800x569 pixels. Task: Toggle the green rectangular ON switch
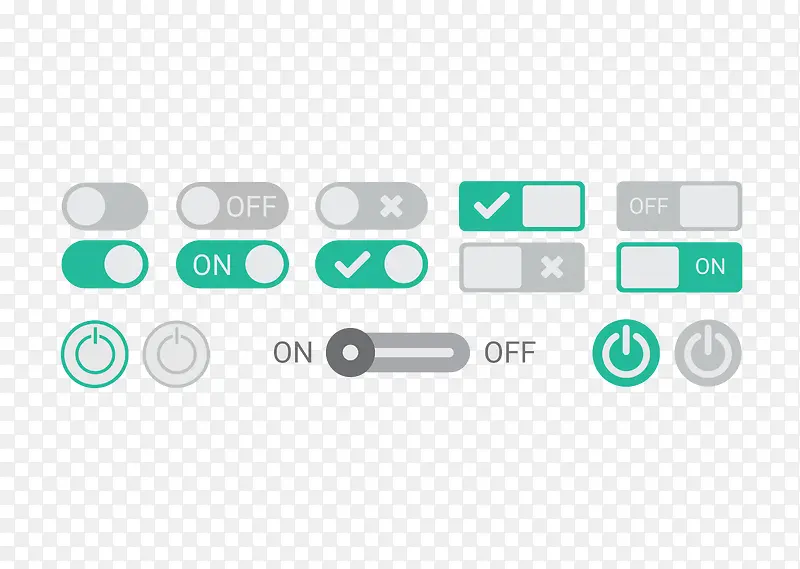679,267
